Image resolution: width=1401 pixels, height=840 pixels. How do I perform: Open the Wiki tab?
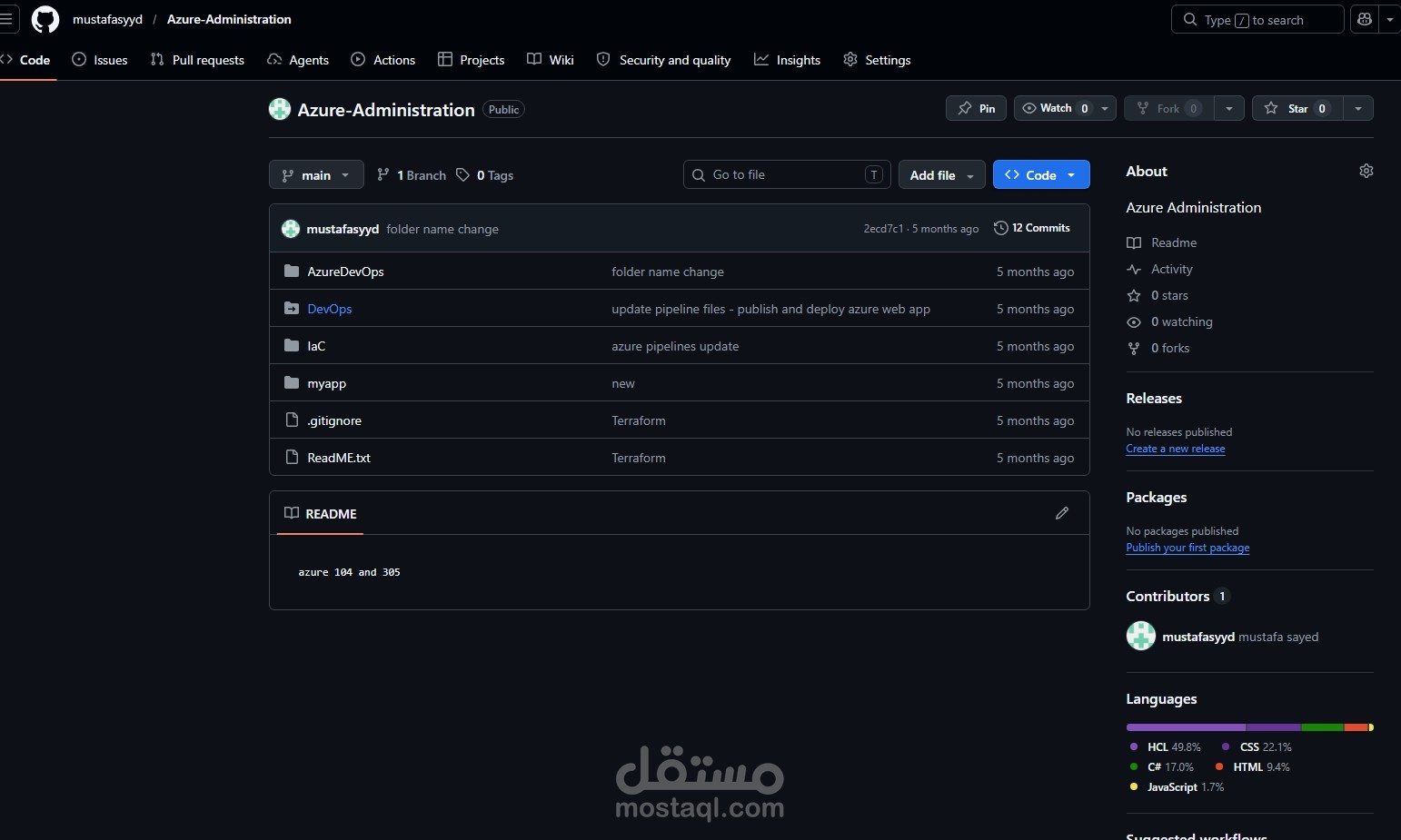(551, 60)
